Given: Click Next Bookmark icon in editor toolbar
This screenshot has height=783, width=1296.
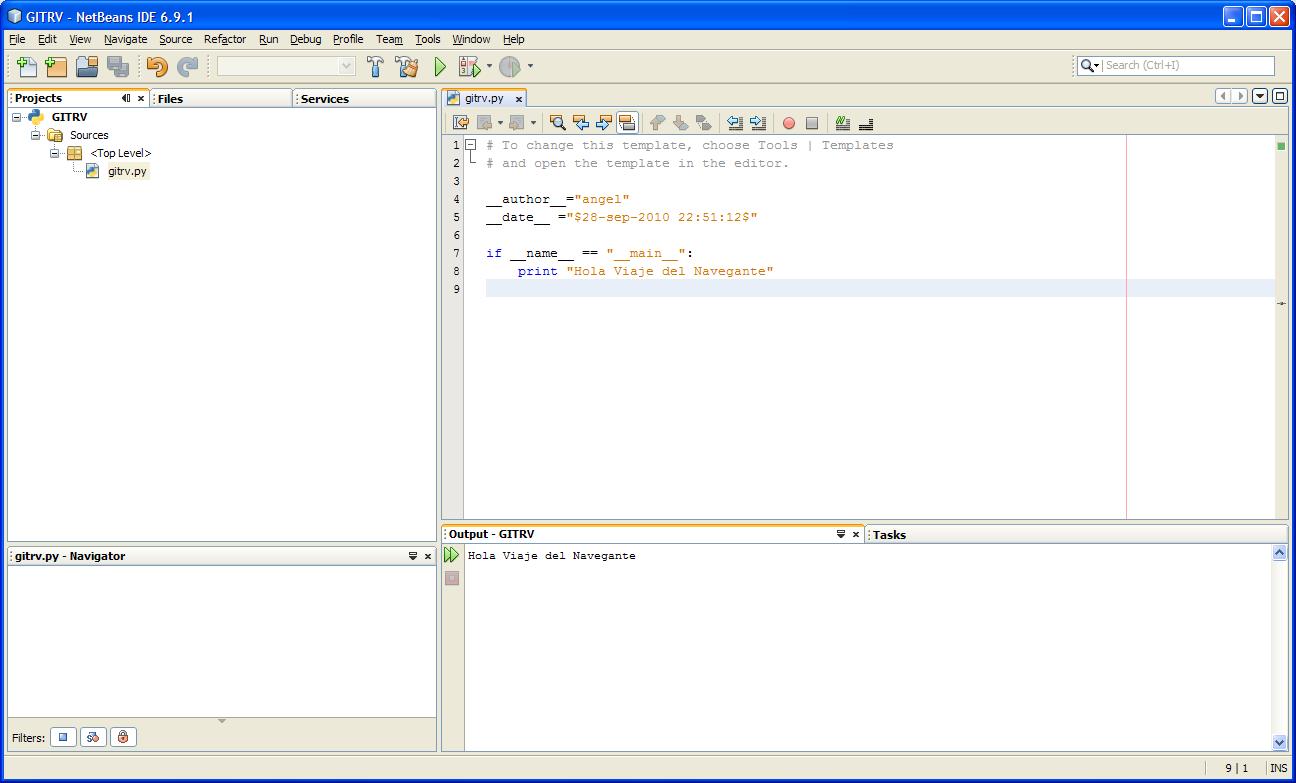Looking at the screenshot, I should 680,123.
